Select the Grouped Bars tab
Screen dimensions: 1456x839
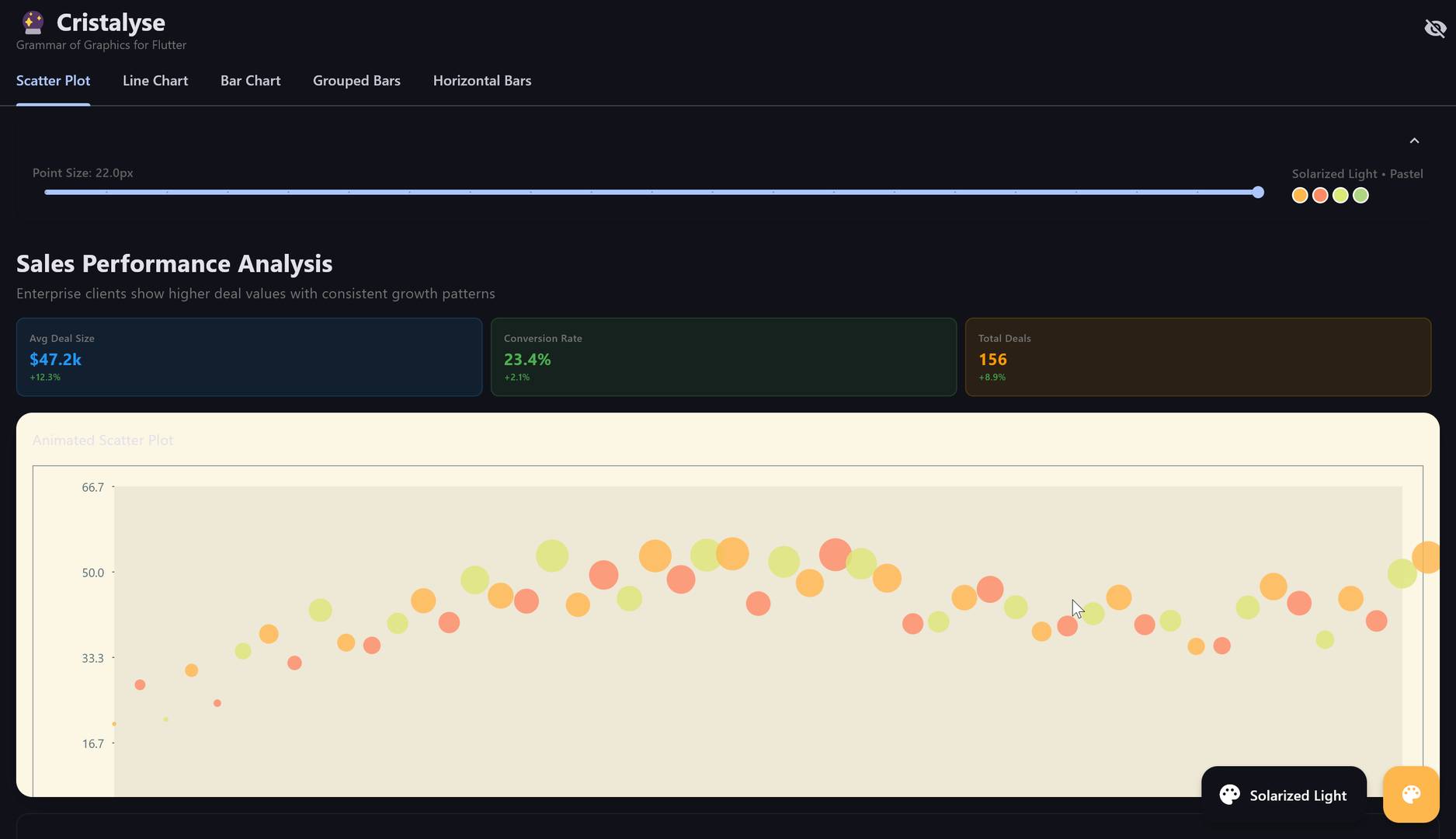(x=356, y=81)
